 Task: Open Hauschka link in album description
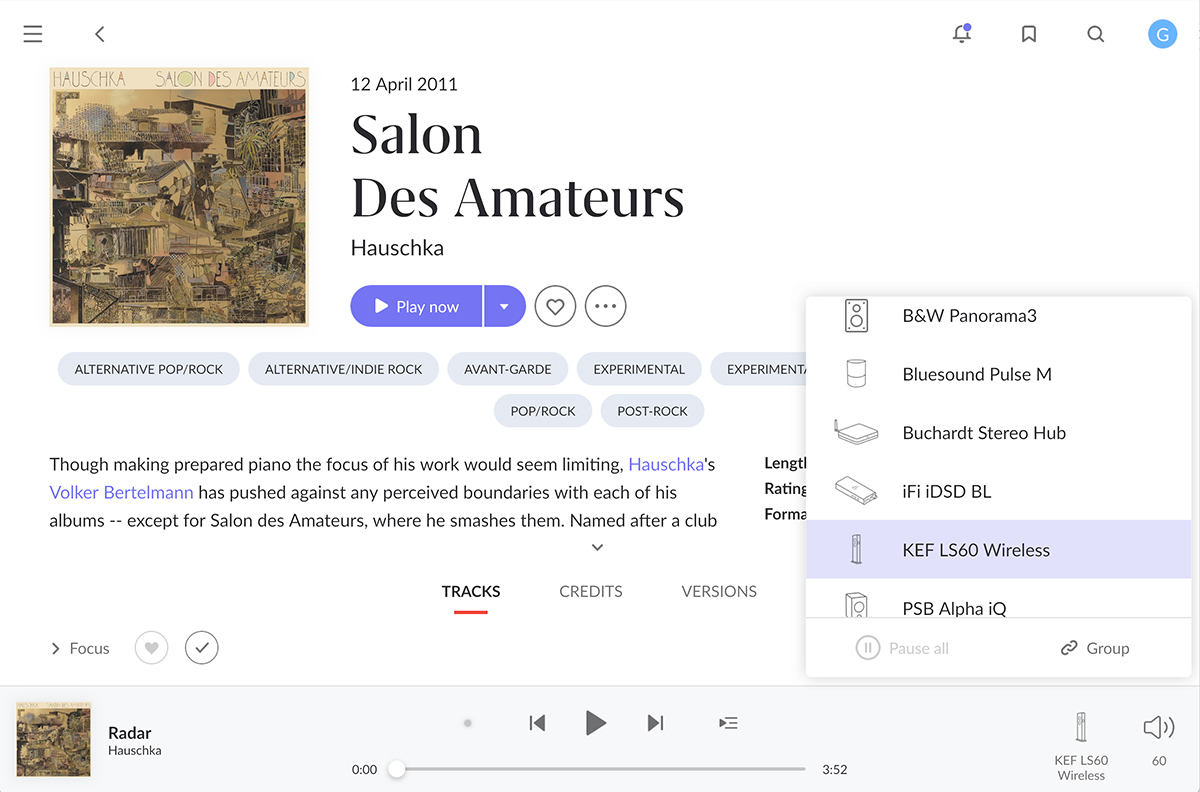[x=666, y=464]
